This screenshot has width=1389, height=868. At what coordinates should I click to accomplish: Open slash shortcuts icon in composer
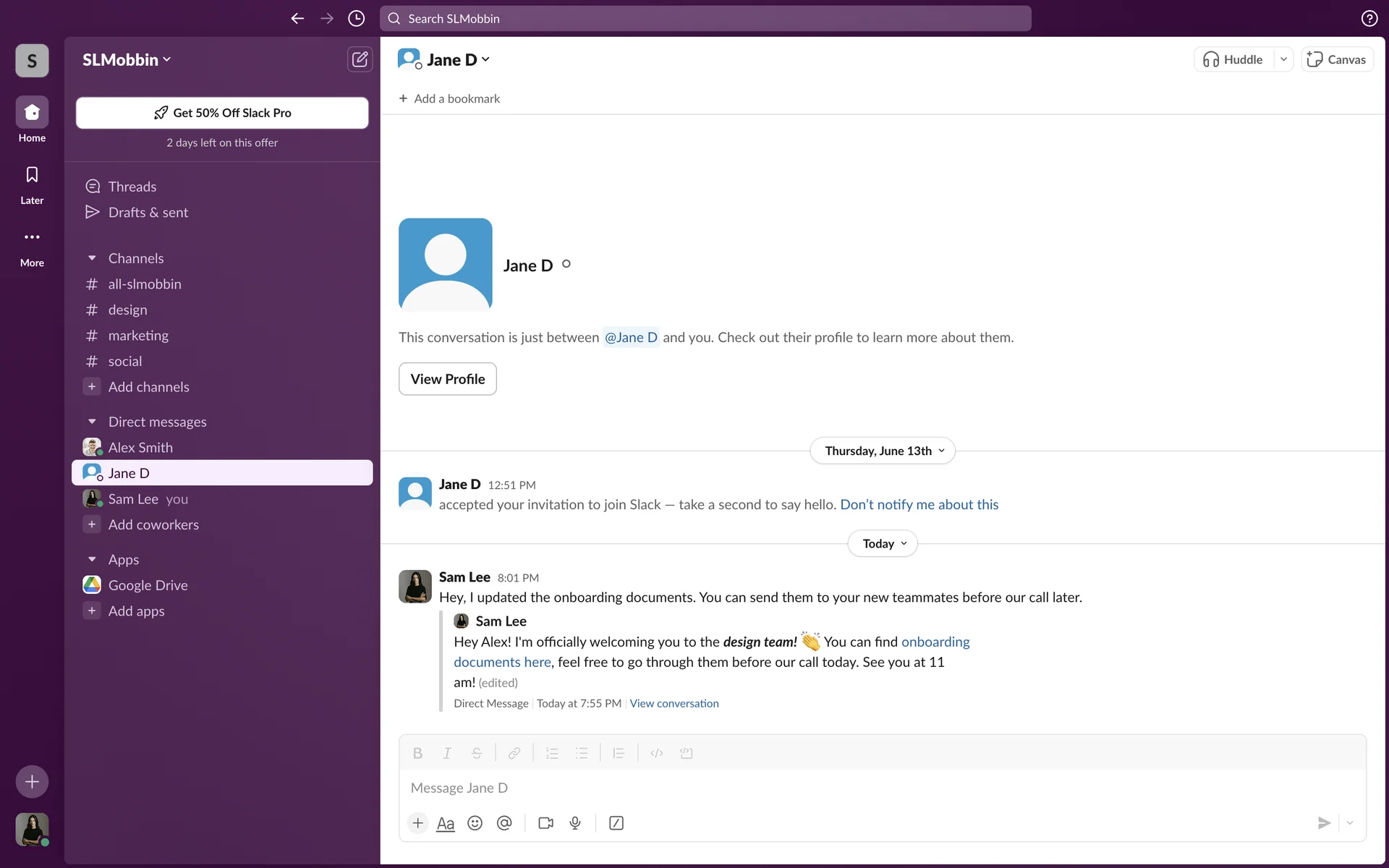(616, 823)
